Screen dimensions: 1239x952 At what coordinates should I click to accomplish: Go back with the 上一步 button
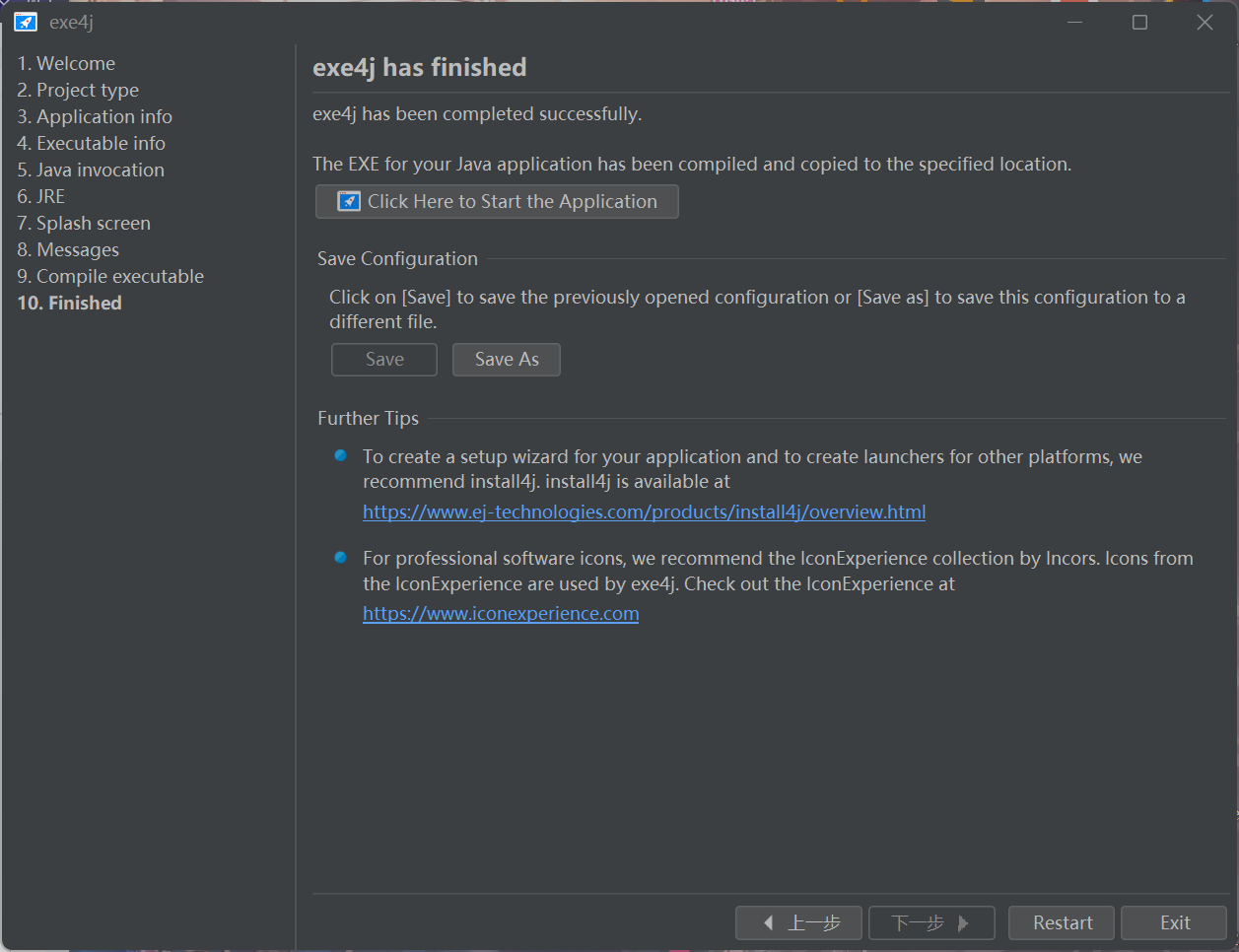point(798,923)
